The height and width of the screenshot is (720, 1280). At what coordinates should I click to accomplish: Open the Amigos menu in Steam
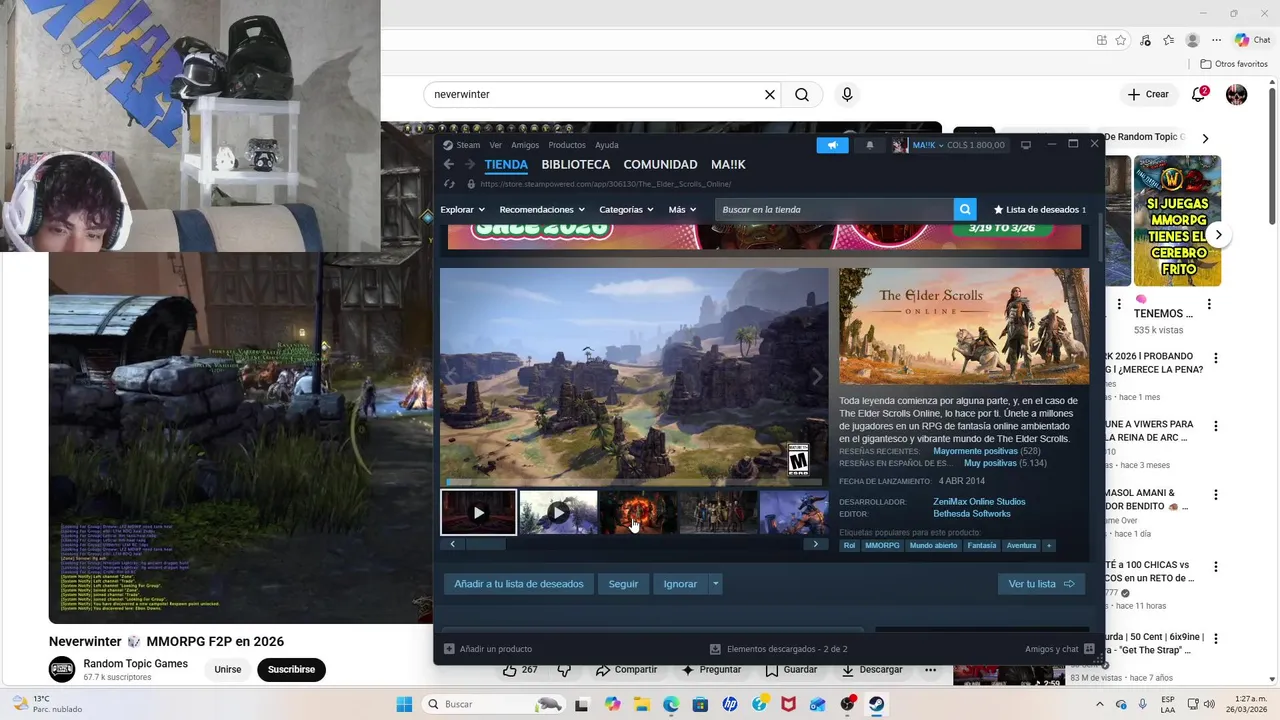tap(525, 145)
